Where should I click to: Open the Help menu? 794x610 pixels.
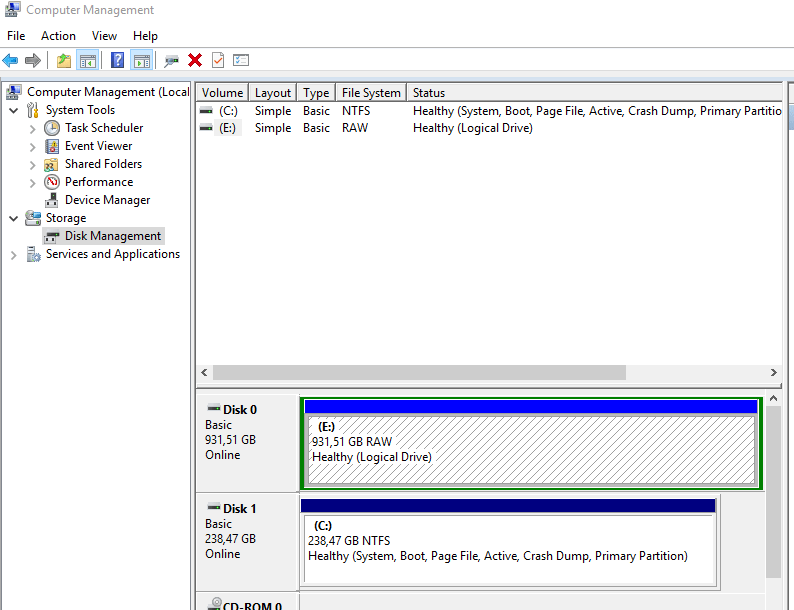pos(145,36)
